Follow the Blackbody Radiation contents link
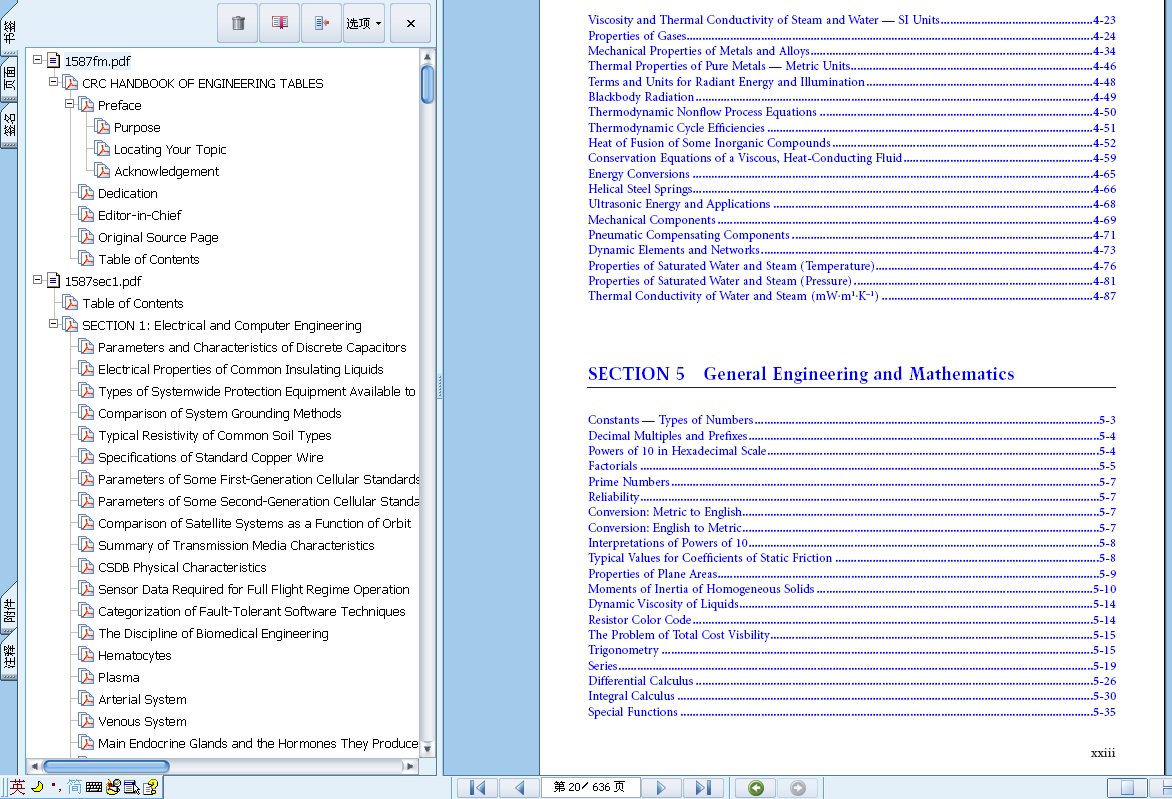 point(851,96)
